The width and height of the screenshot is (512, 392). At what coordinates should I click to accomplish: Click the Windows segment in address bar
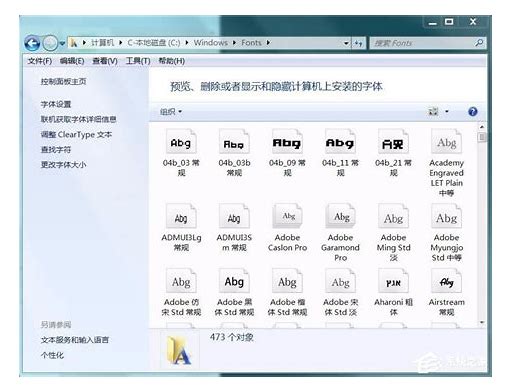pos(211,43)
